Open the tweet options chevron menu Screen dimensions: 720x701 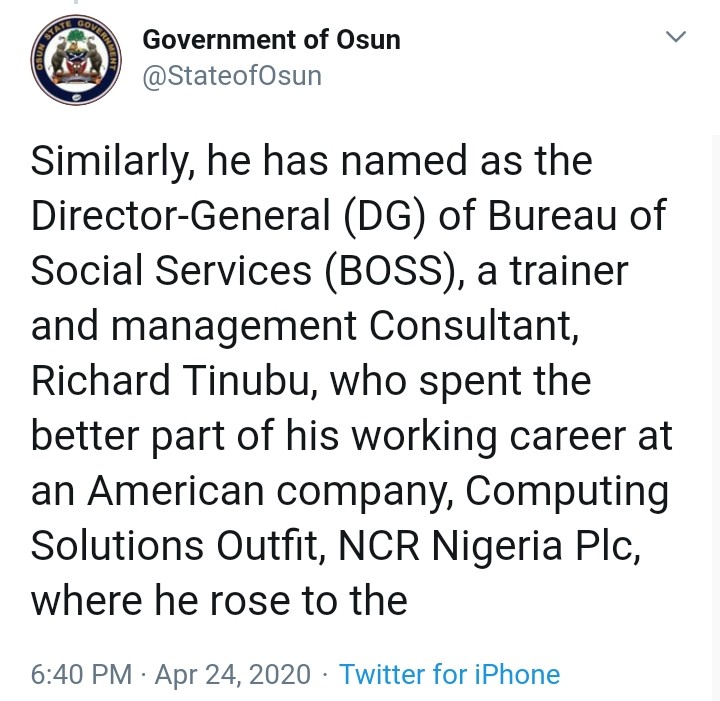677,38
